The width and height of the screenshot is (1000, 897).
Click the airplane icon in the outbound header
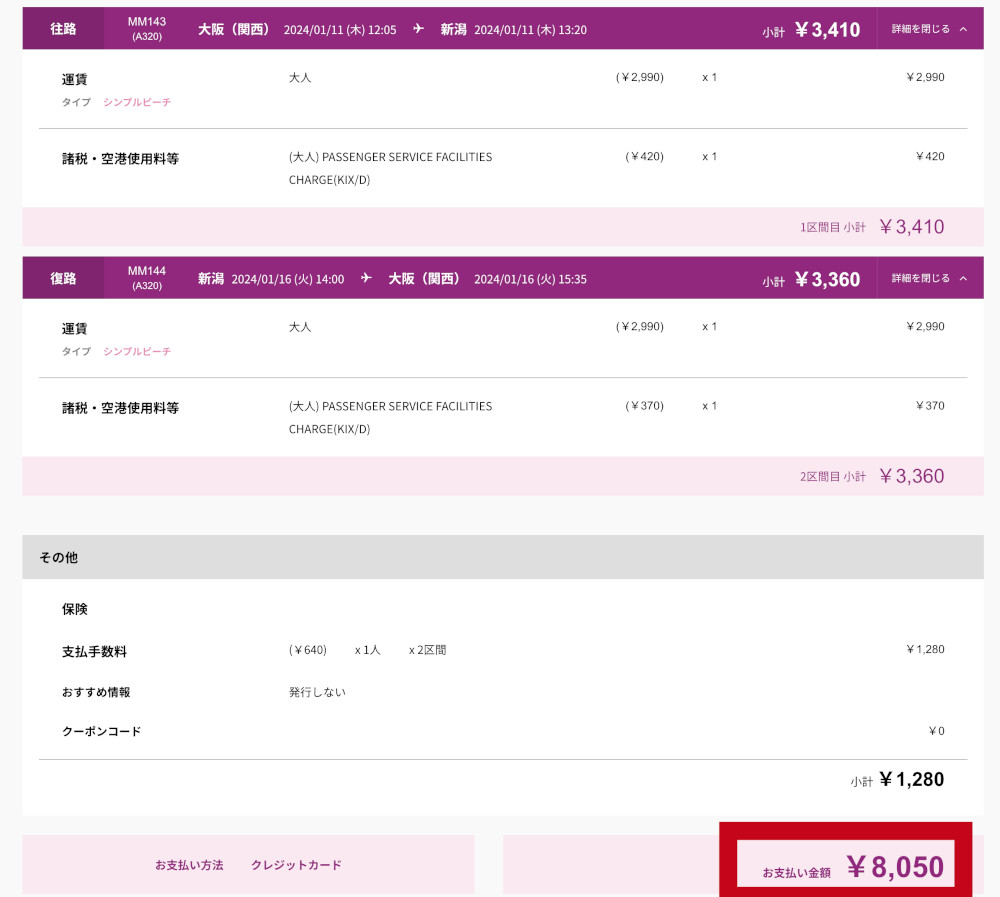[418, 29]
